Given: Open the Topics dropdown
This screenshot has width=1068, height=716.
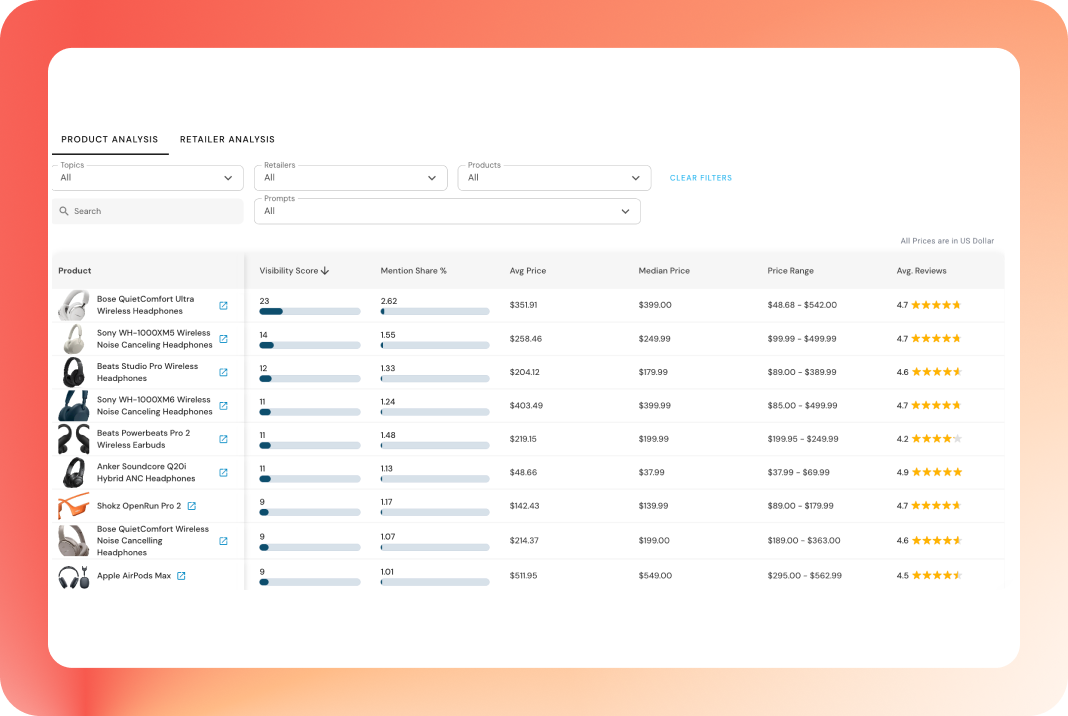Looking at the screenshot, I should [x=148, y=178].
